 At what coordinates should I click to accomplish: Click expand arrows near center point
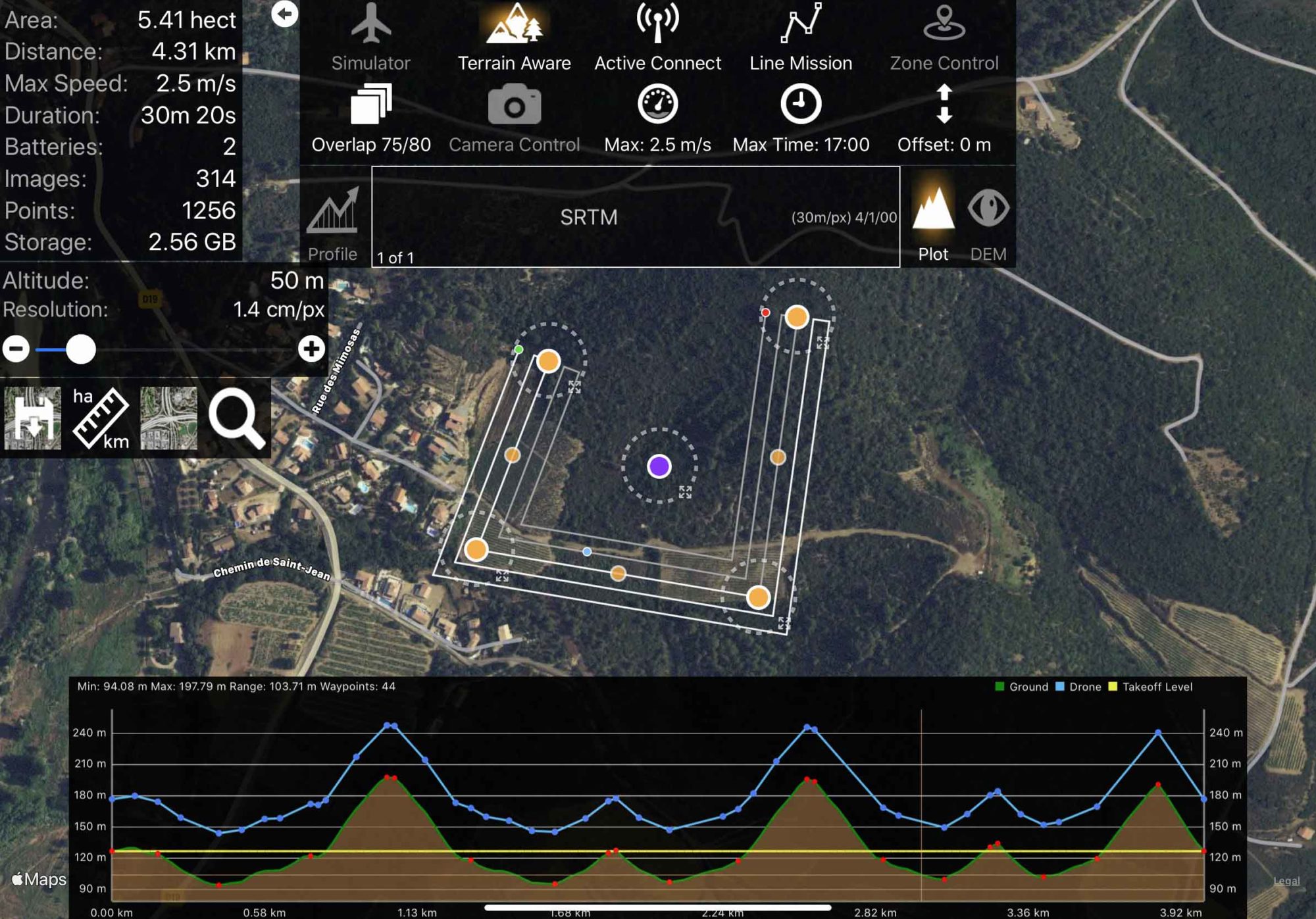pos(685,492)
